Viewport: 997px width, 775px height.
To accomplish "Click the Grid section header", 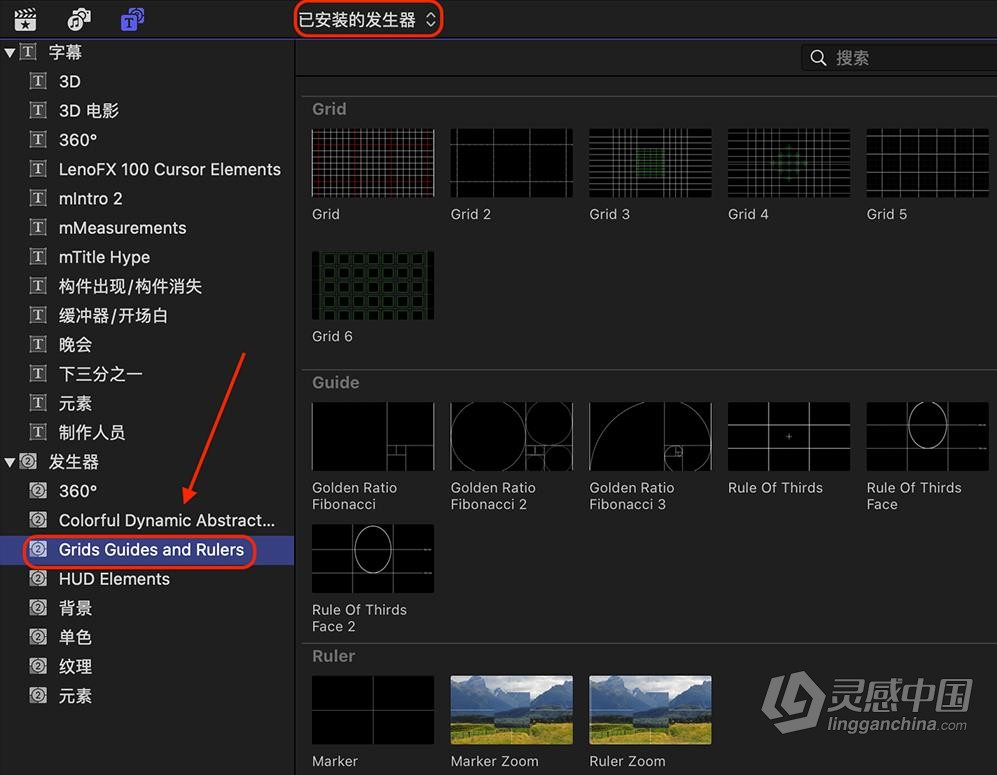I will coord(329,109).
